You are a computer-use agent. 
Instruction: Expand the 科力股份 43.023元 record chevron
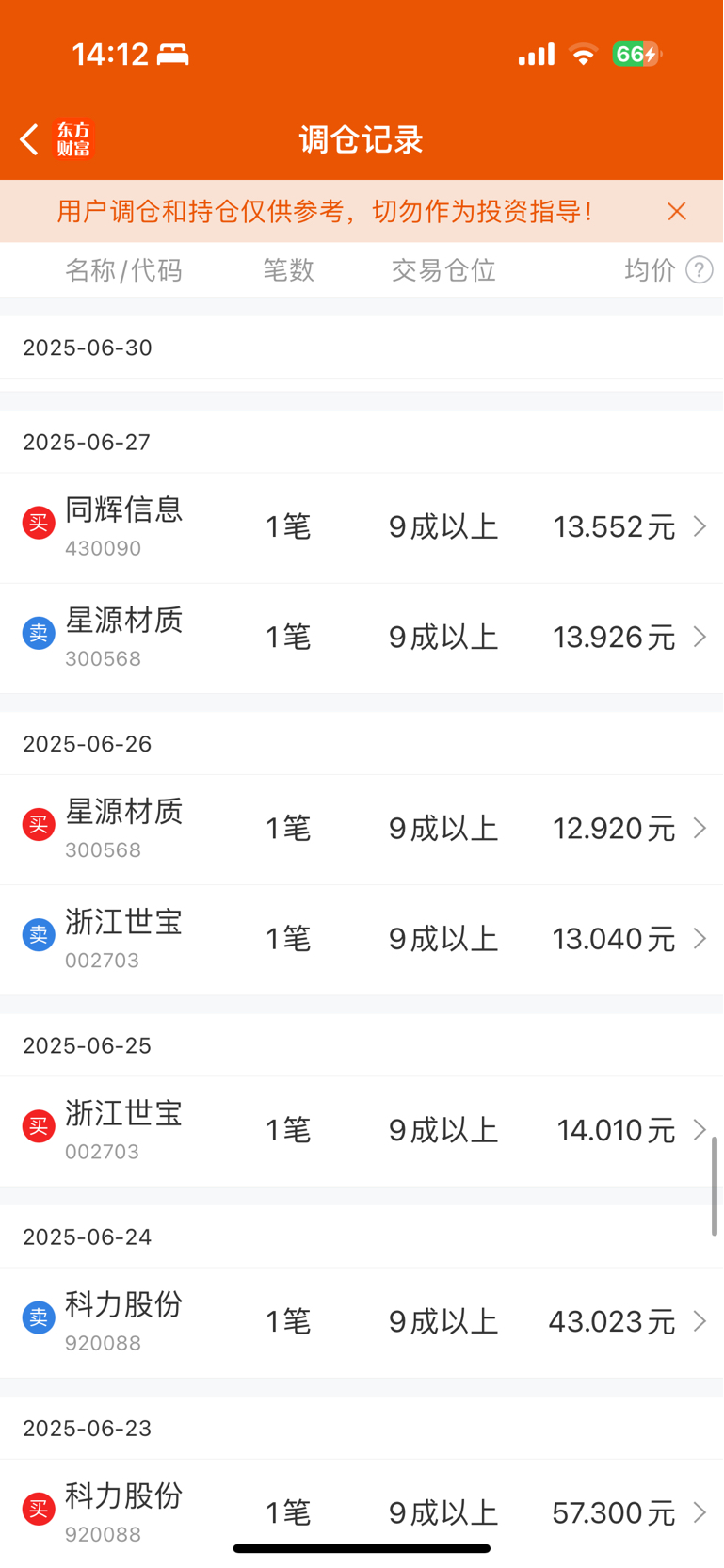pos(700,1321)
